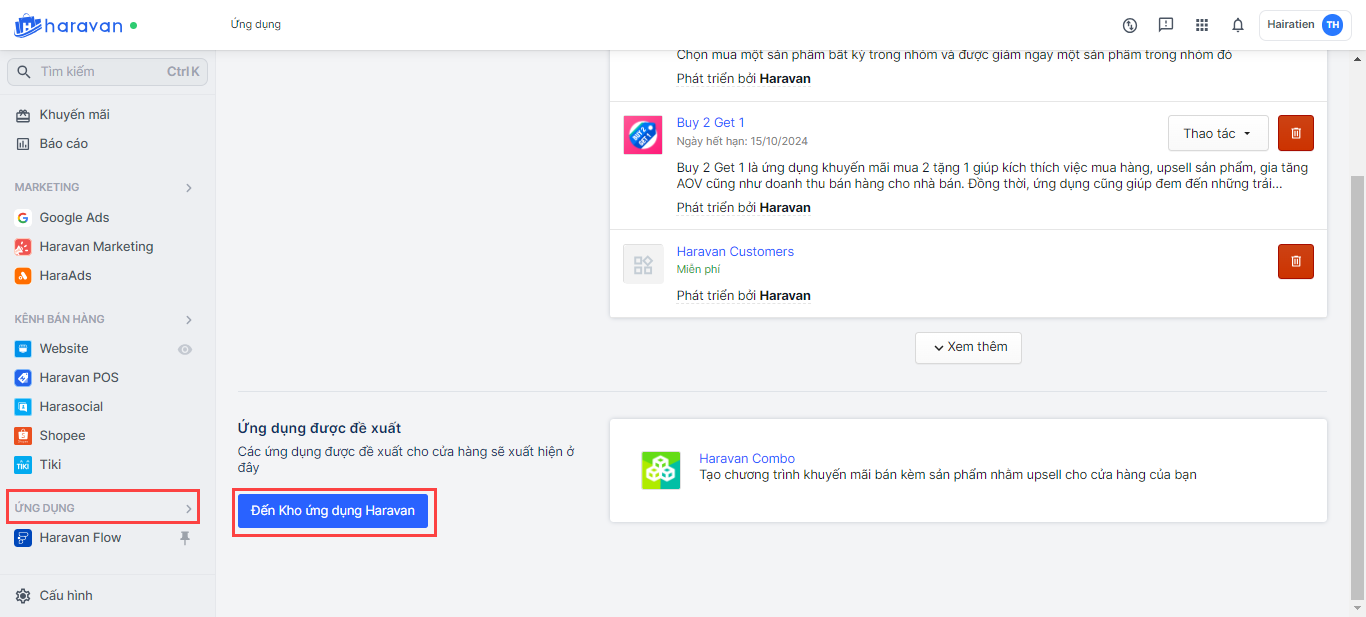
Task: Click the Buy 2 Get 1 app icon
Action: 643,135
